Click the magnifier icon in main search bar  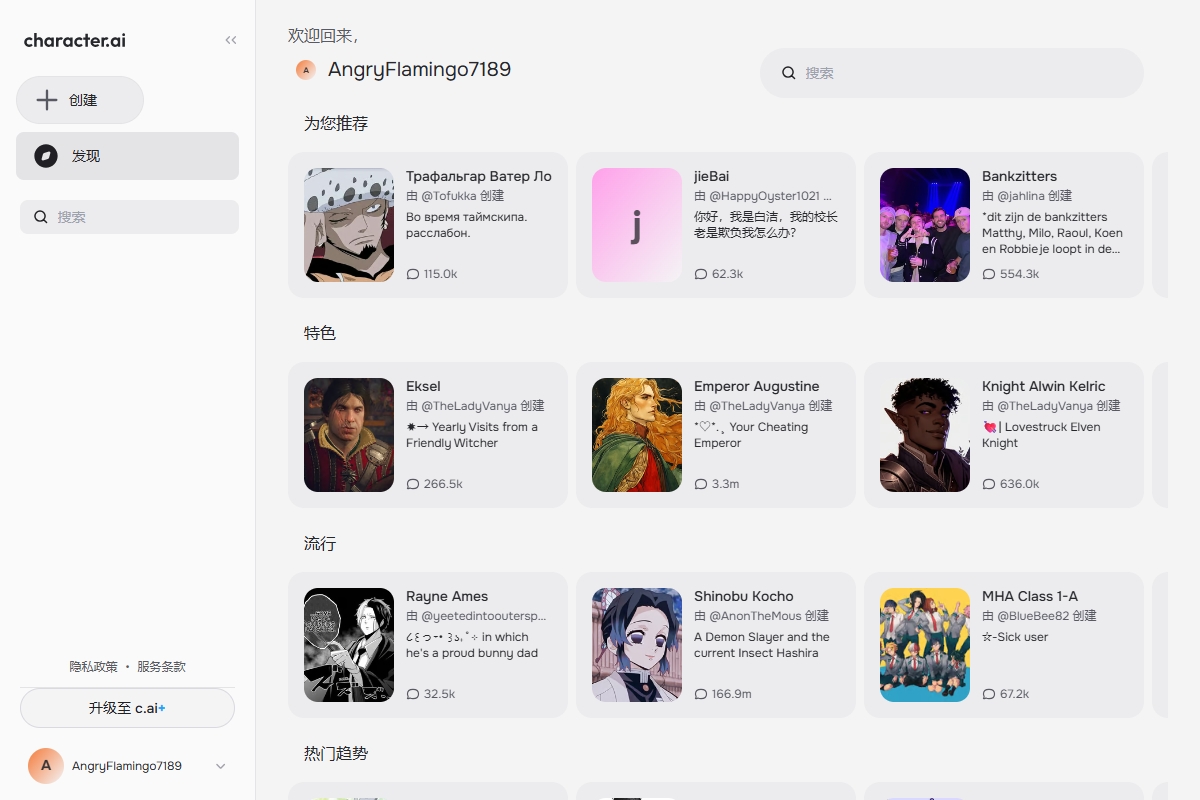[x=788, y=73]
